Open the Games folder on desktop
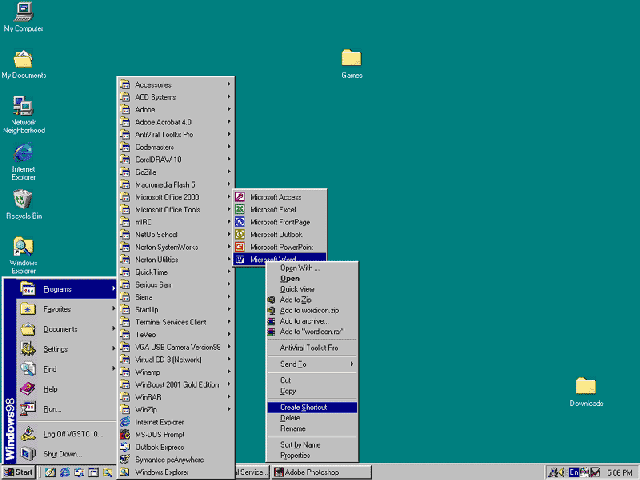 351,64
